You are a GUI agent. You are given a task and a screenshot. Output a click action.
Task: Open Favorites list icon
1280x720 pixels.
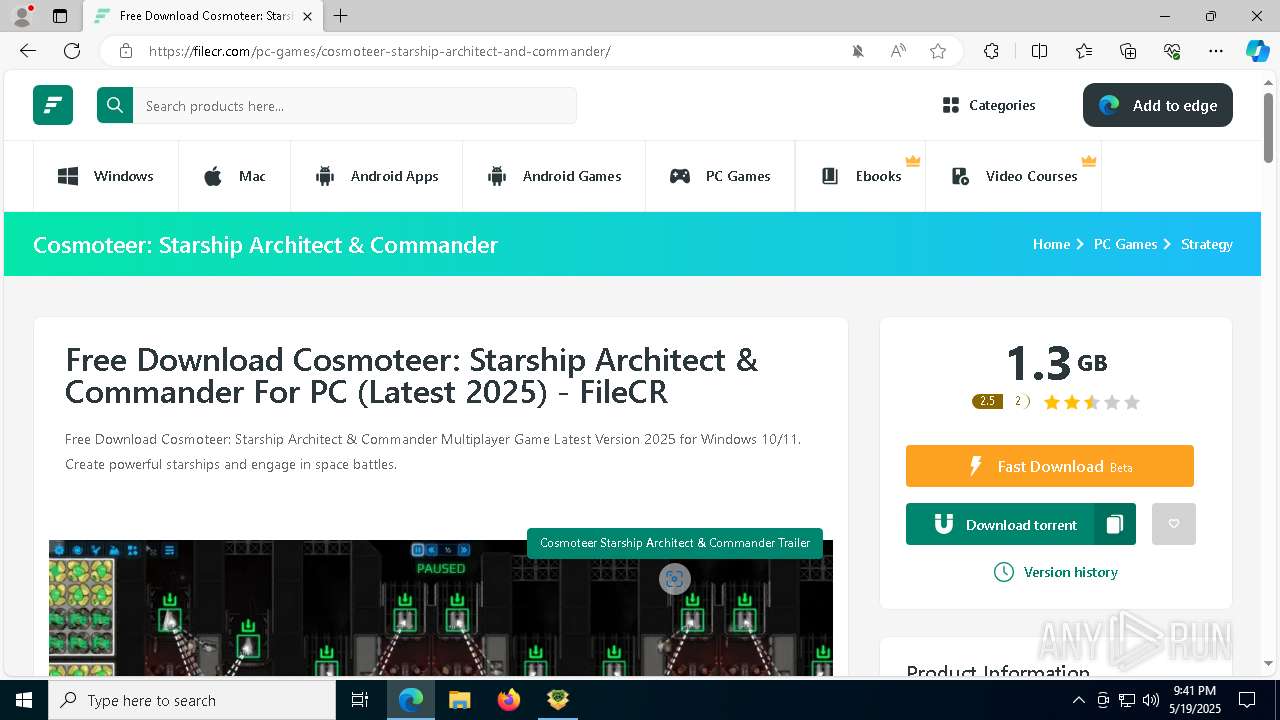point(1084,51)
